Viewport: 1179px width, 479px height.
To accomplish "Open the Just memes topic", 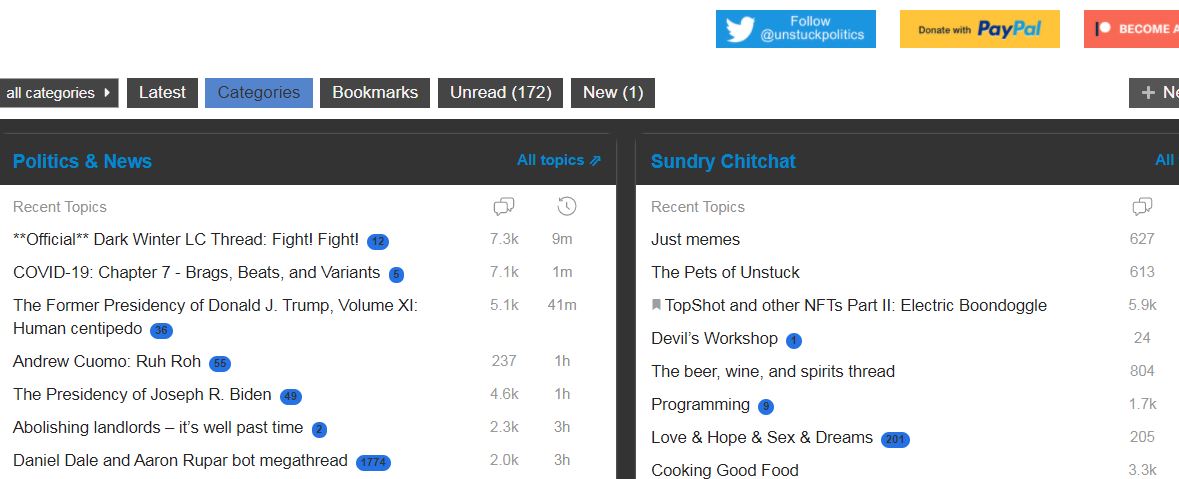I will 695,239.
